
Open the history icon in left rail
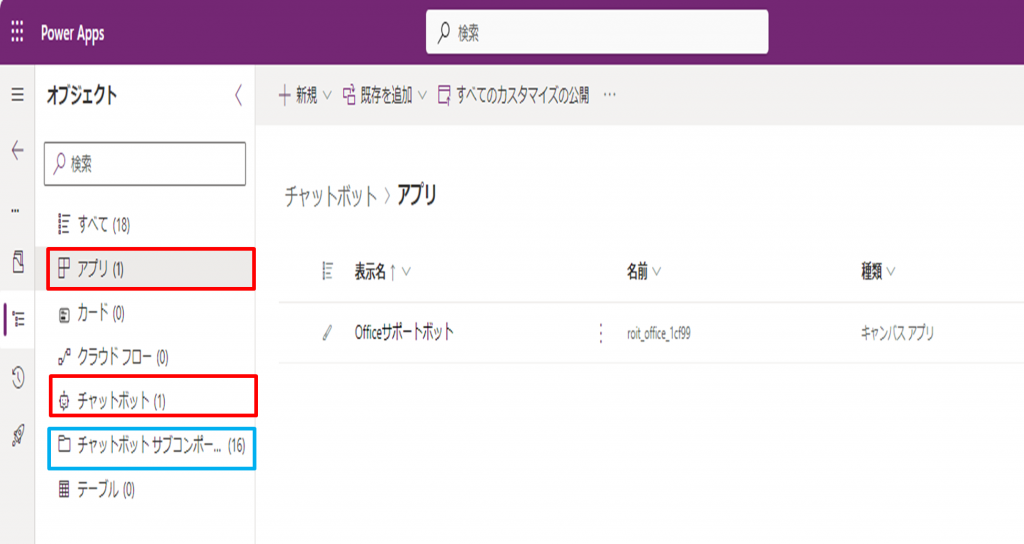(x=18, y=377)
